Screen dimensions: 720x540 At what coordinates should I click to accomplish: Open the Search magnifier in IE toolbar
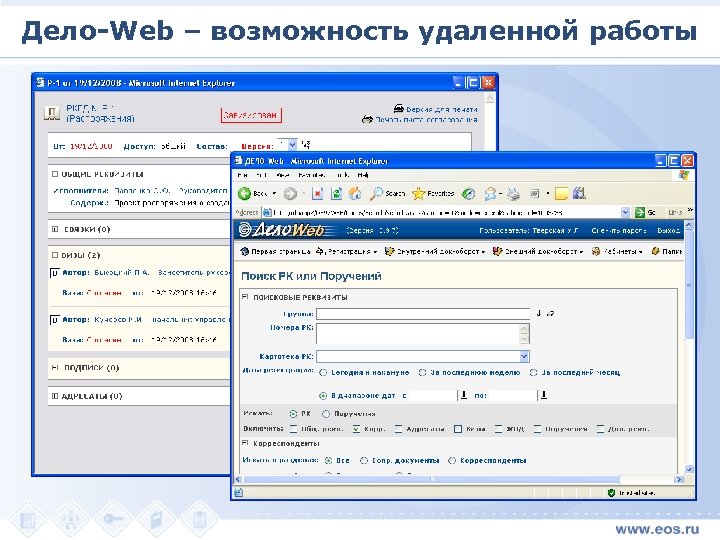376,194
